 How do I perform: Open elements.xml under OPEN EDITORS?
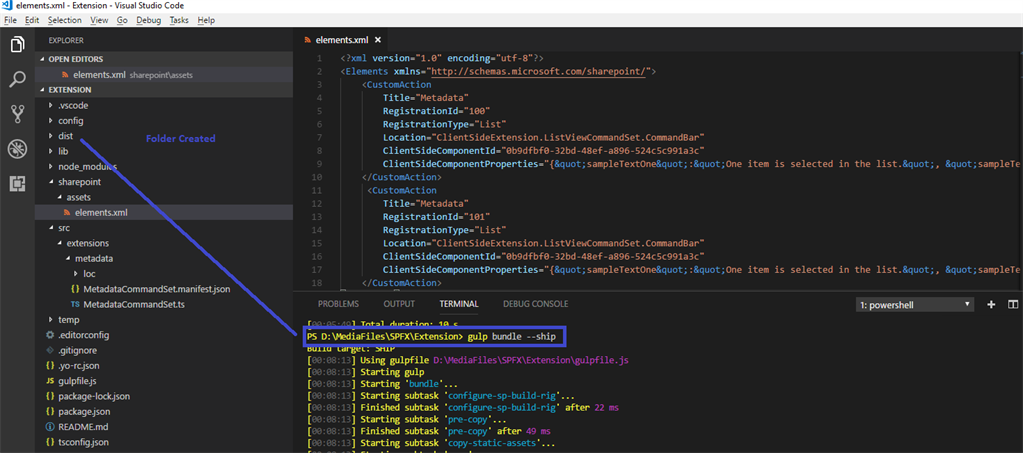(164, 74)
